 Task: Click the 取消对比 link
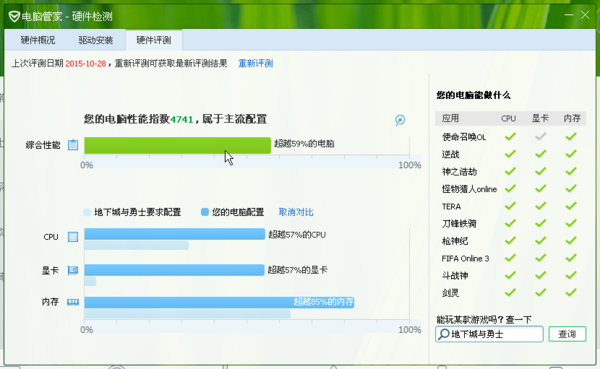[296, 212]
